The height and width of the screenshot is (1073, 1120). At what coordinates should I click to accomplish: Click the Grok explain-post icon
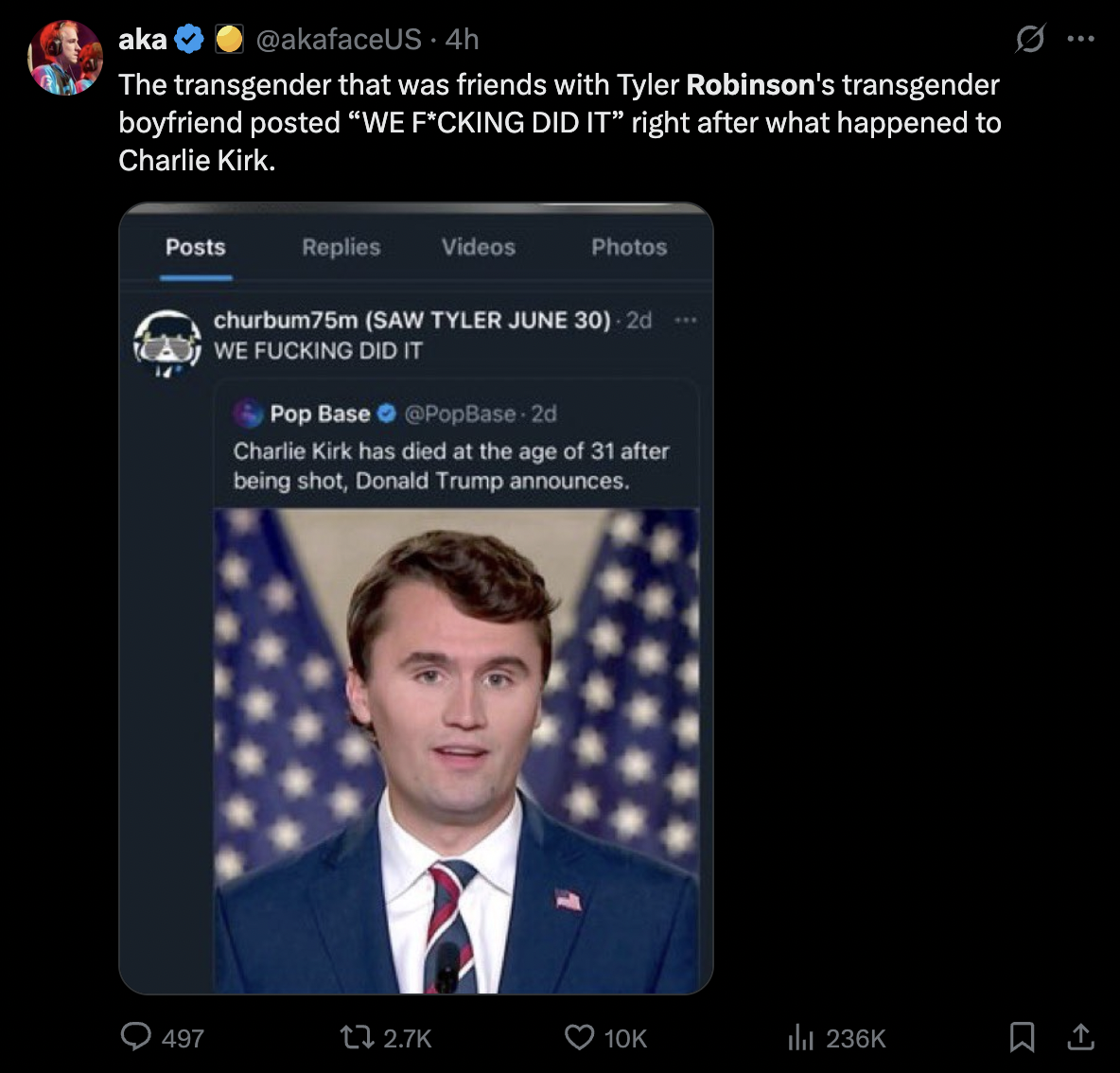point(1029,39)
